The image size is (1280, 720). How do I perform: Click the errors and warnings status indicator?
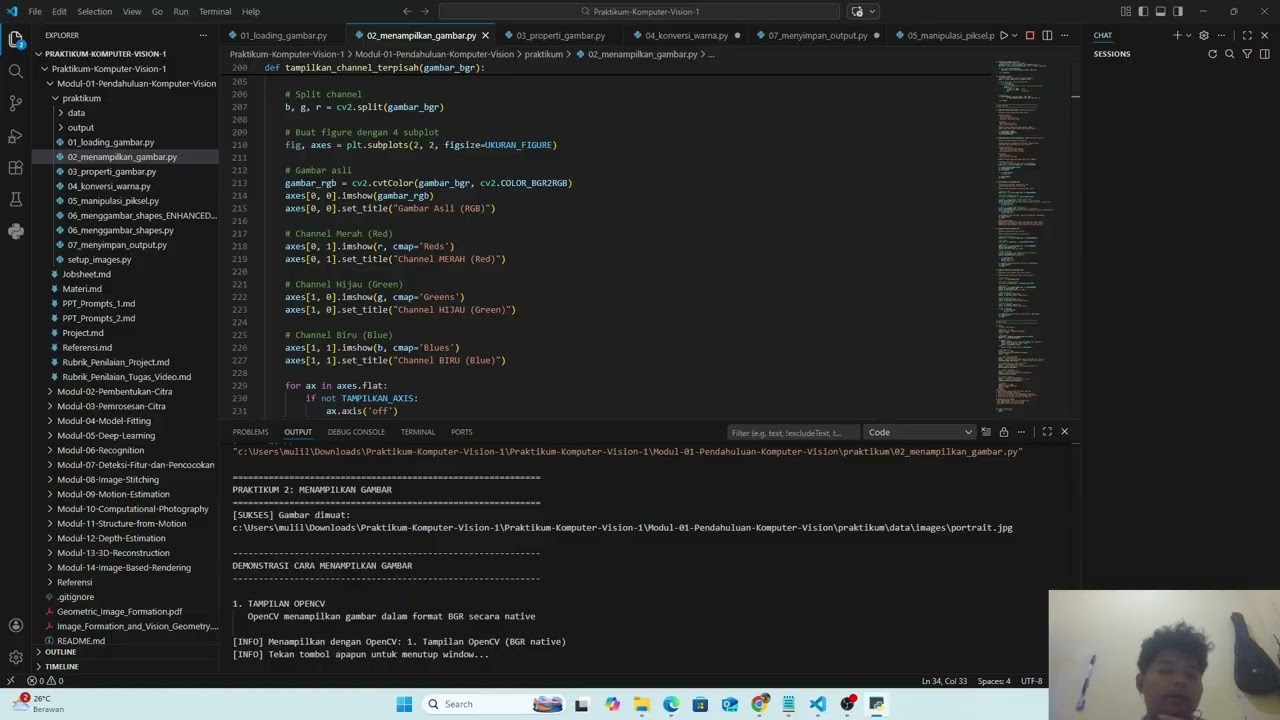[45, 681]
